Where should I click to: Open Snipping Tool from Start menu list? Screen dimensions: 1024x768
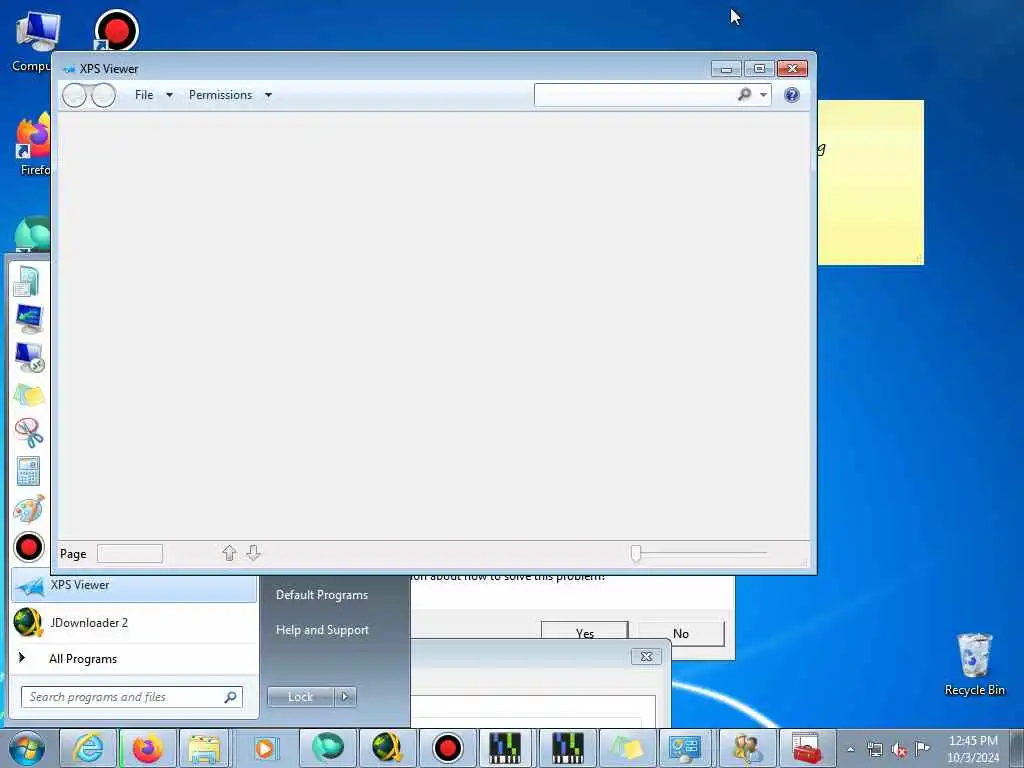(29, 433)
